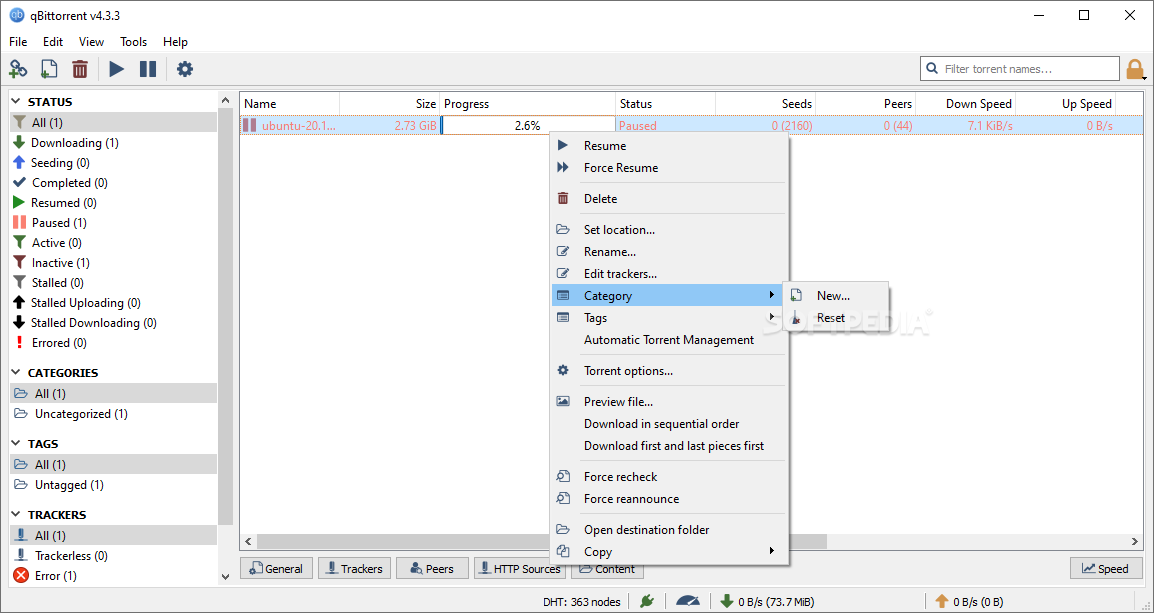Click the horizontal scrollbar of the torrent list
The width and height of the screenshot is (1154, 613).
[x=542, y=542]
